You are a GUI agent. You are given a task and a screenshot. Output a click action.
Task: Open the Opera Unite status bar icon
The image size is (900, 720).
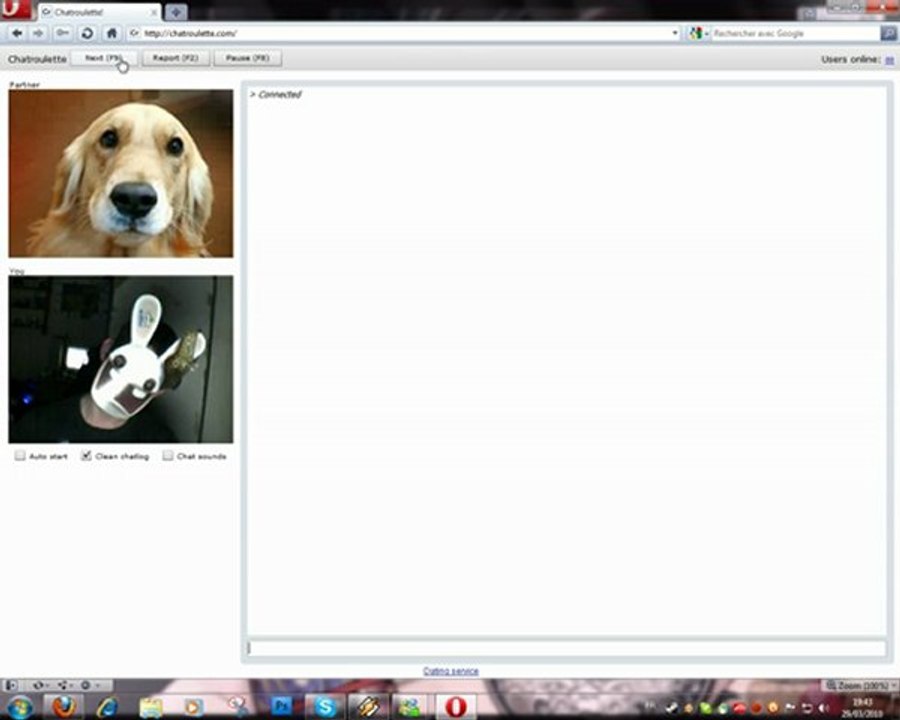coord(64,685)
